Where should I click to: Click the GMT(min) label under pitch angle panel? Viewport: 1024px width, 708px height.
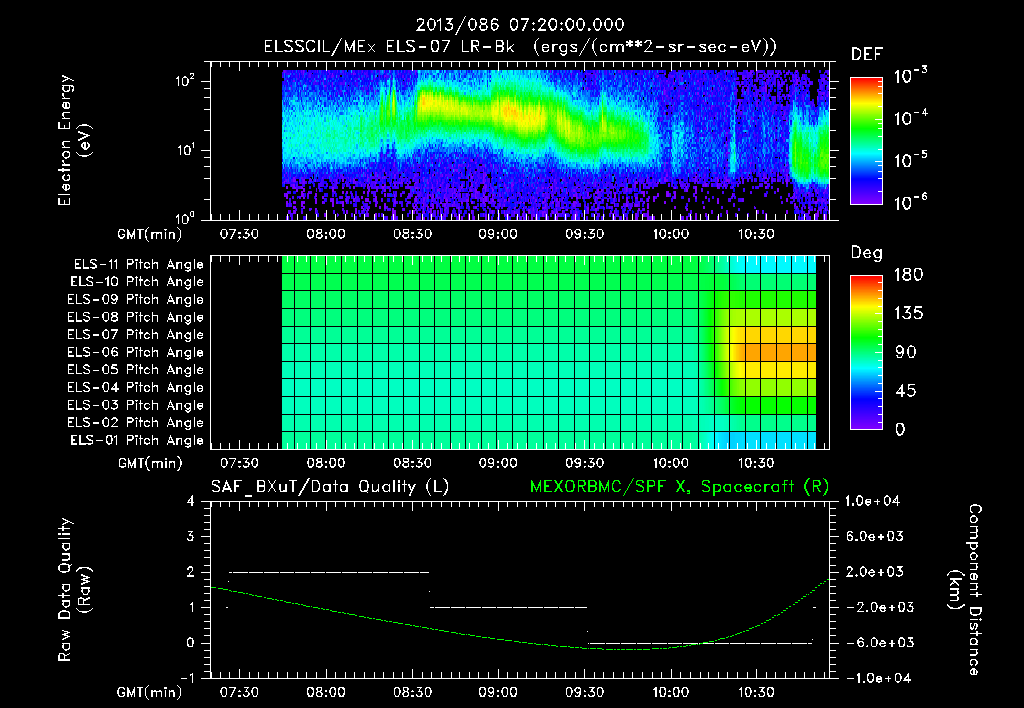[x=150, y=464]
